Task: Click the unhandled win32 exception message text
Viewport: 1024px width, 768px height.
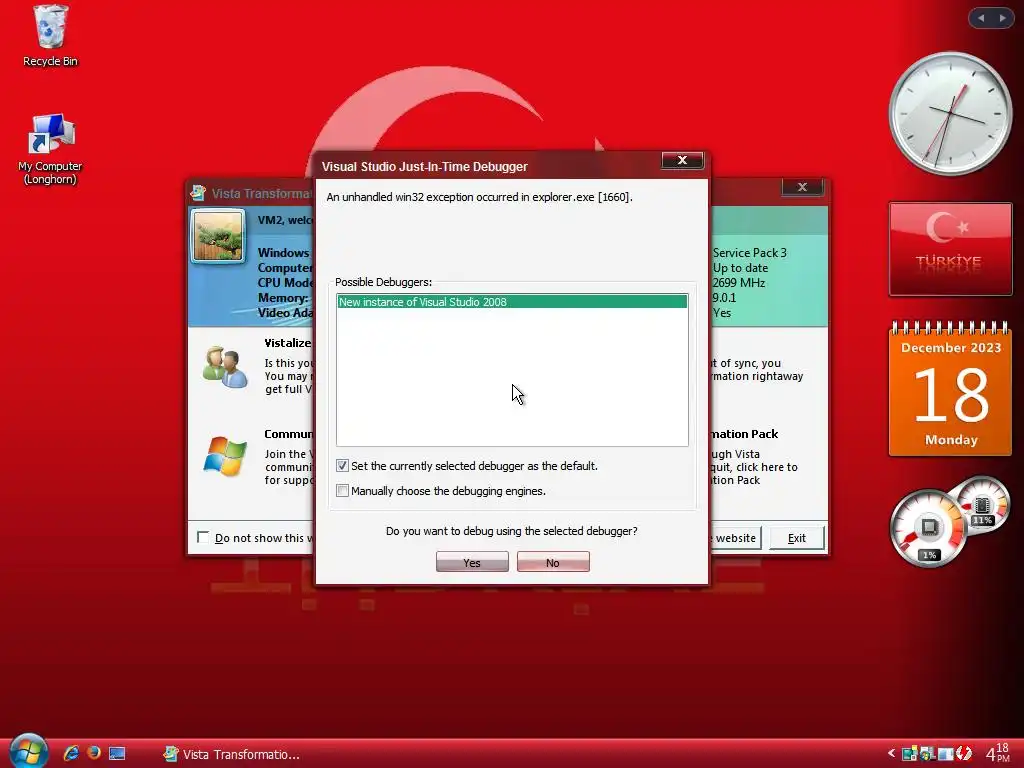Action: [x=479, y=197]
